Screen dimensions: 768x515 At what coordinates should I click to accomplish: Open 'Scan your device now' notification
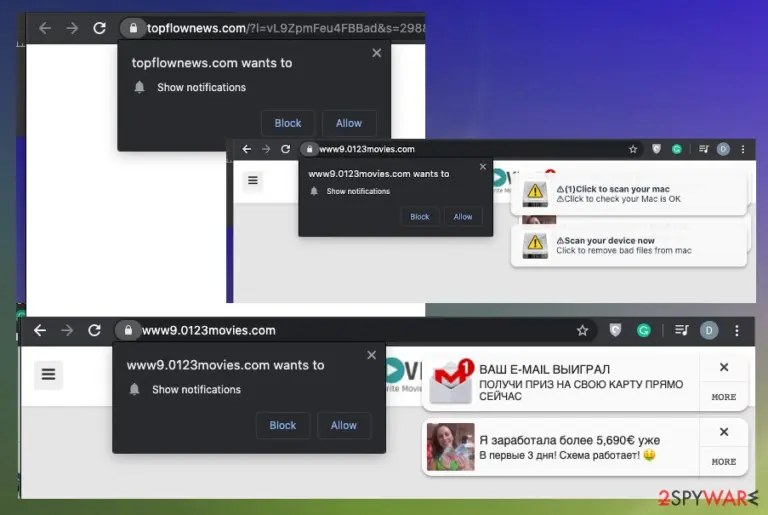629,245
